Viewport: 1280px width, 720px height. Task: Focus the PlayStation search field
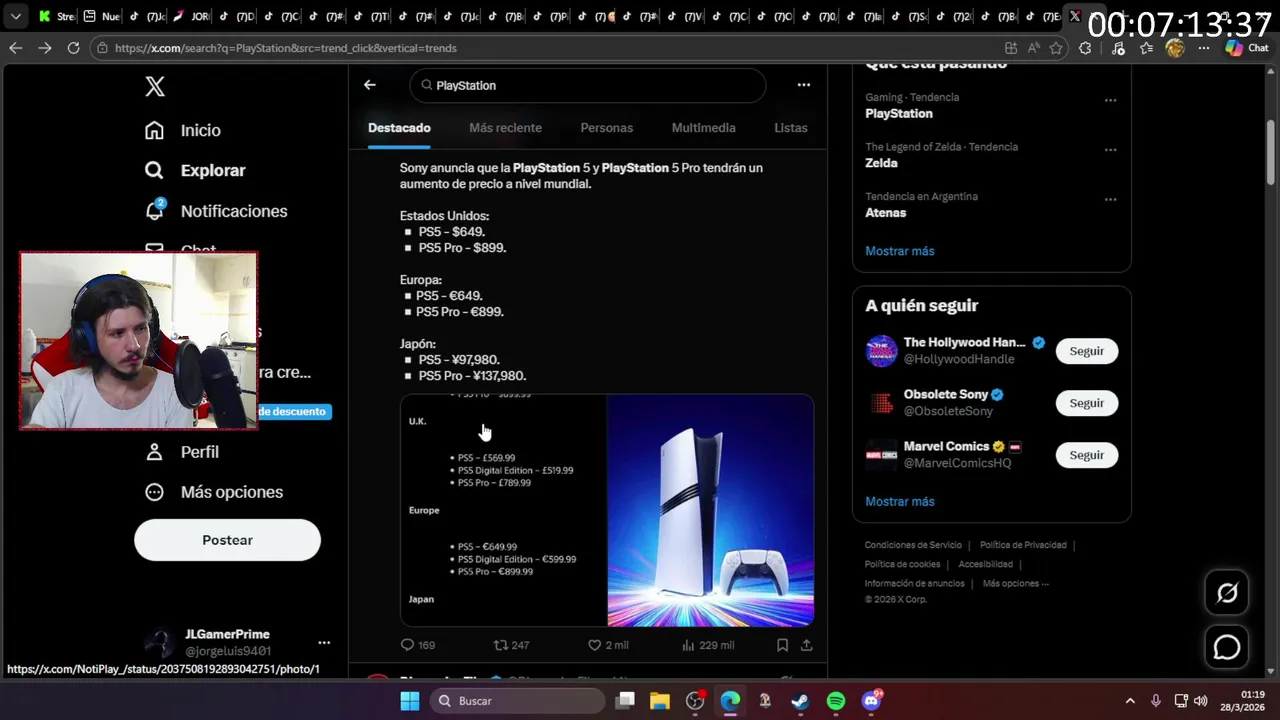click(588, 85)
